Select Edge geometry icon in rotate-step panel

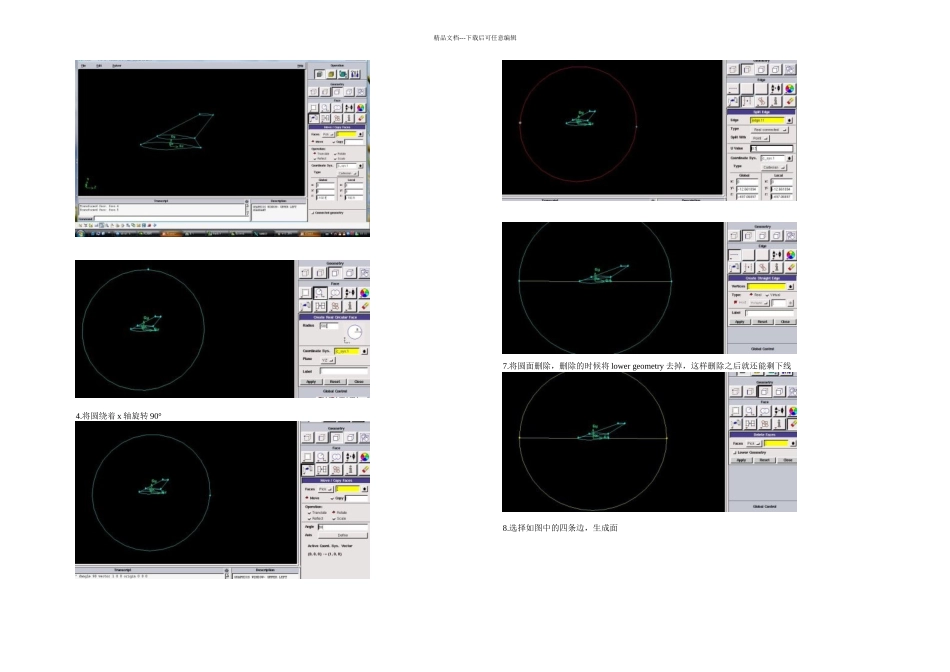pyautogui.click(x=322, y=437)
